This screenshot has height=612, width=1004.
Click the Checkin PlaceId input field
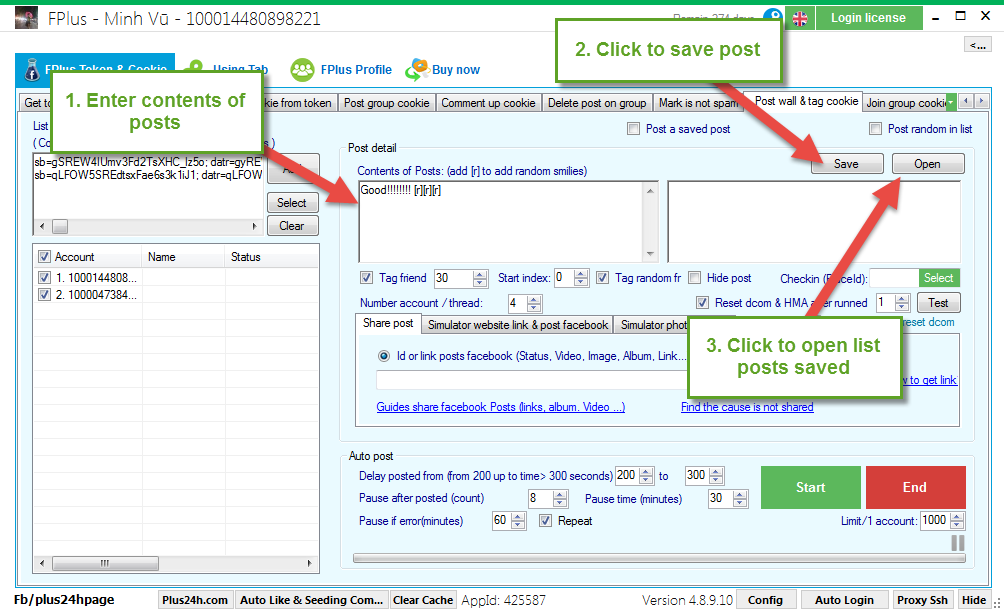(894, 278)
